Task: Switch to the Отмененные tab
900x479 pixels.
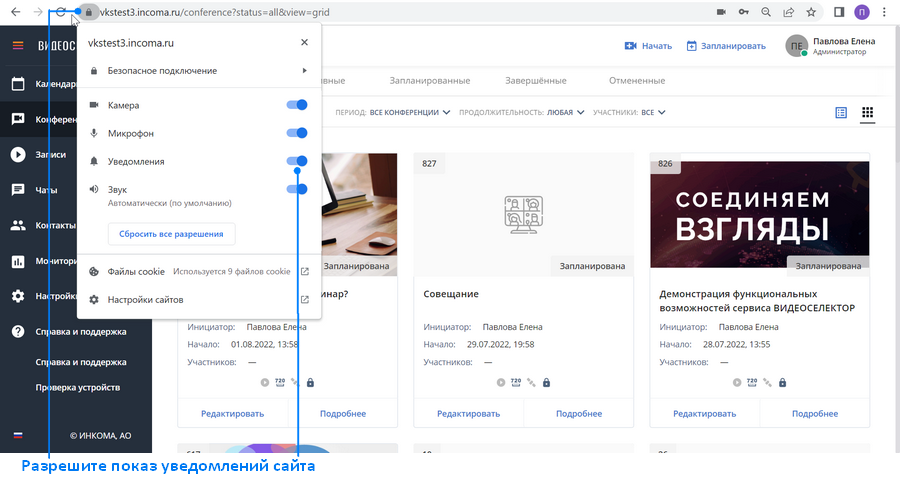Action: click(x=637, y=81)
